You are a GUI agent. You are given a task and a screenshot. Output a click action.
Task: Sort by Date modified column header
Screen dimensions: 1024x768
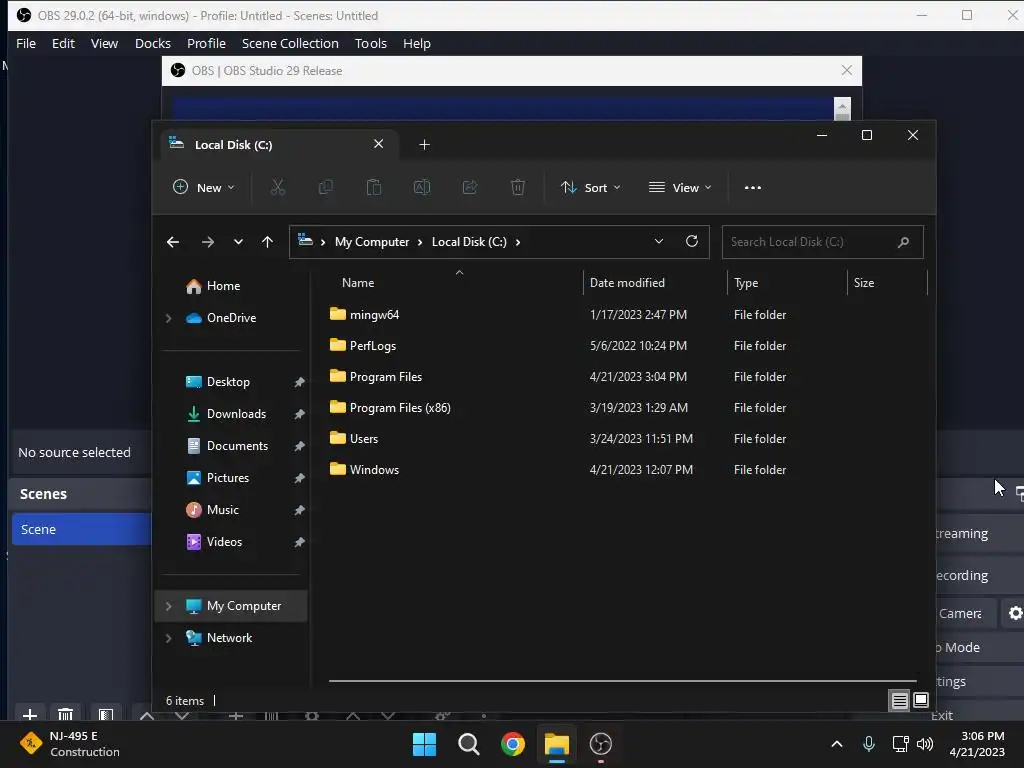627,283
